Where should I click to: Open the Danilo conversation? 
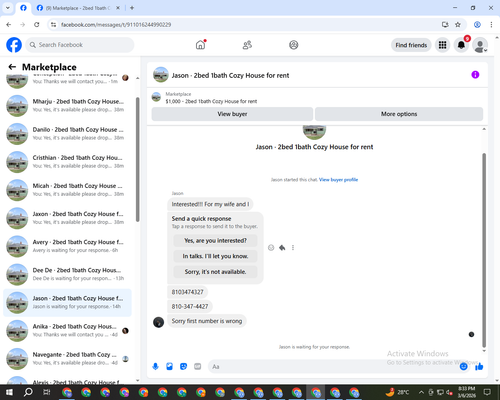click(67, 134)
